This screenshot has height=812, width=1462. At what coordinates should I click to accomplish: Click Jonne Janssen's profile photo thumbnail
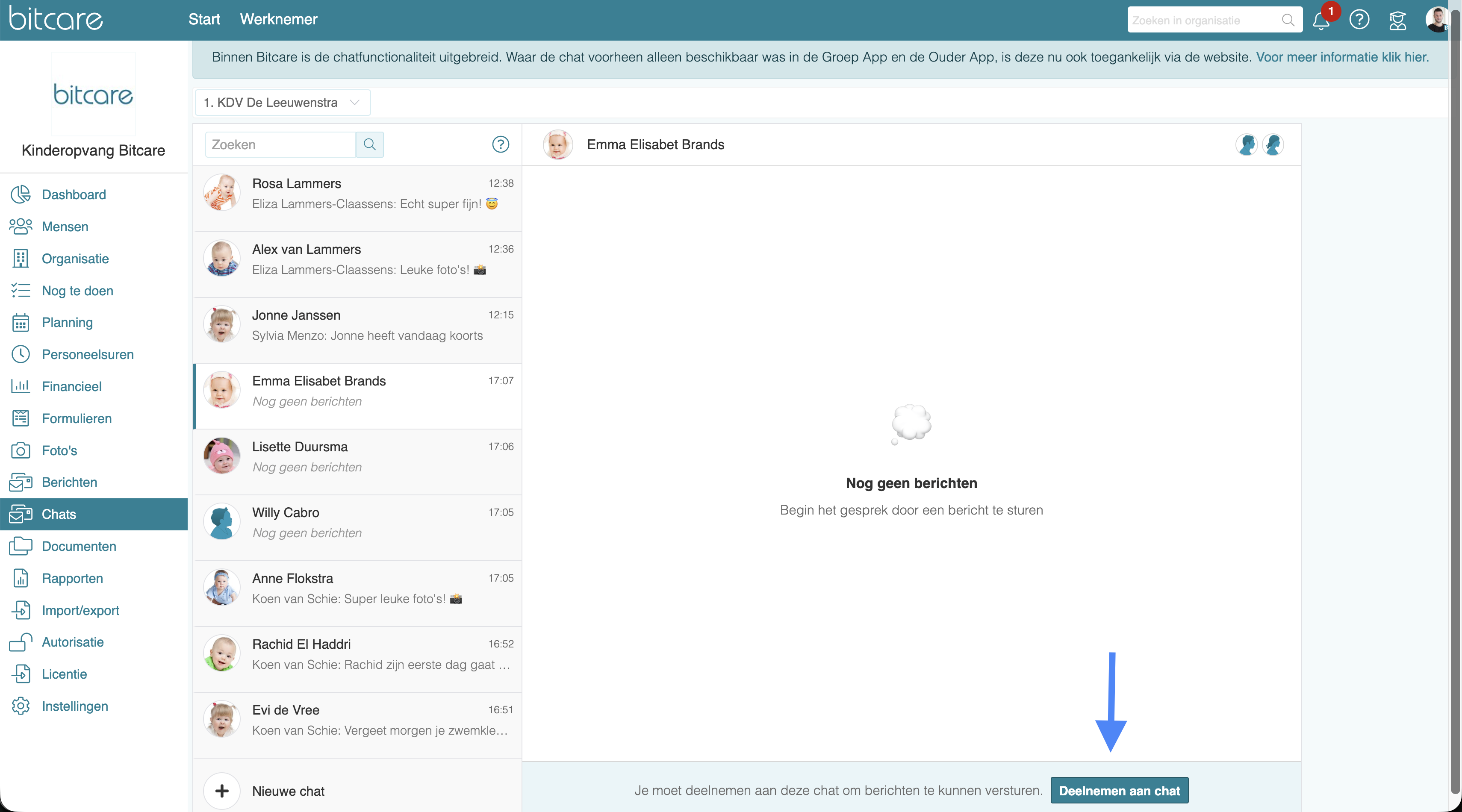221,324
